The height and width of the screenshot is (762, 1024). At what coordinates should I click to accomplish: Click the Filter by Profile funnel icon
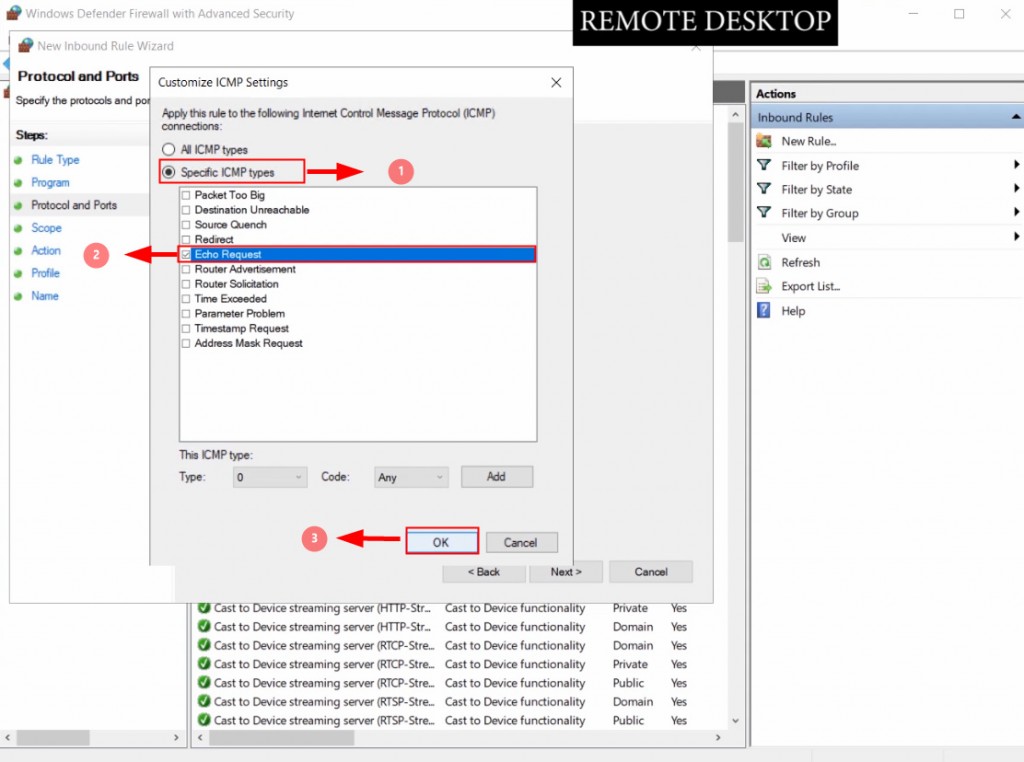click(763, 165)
